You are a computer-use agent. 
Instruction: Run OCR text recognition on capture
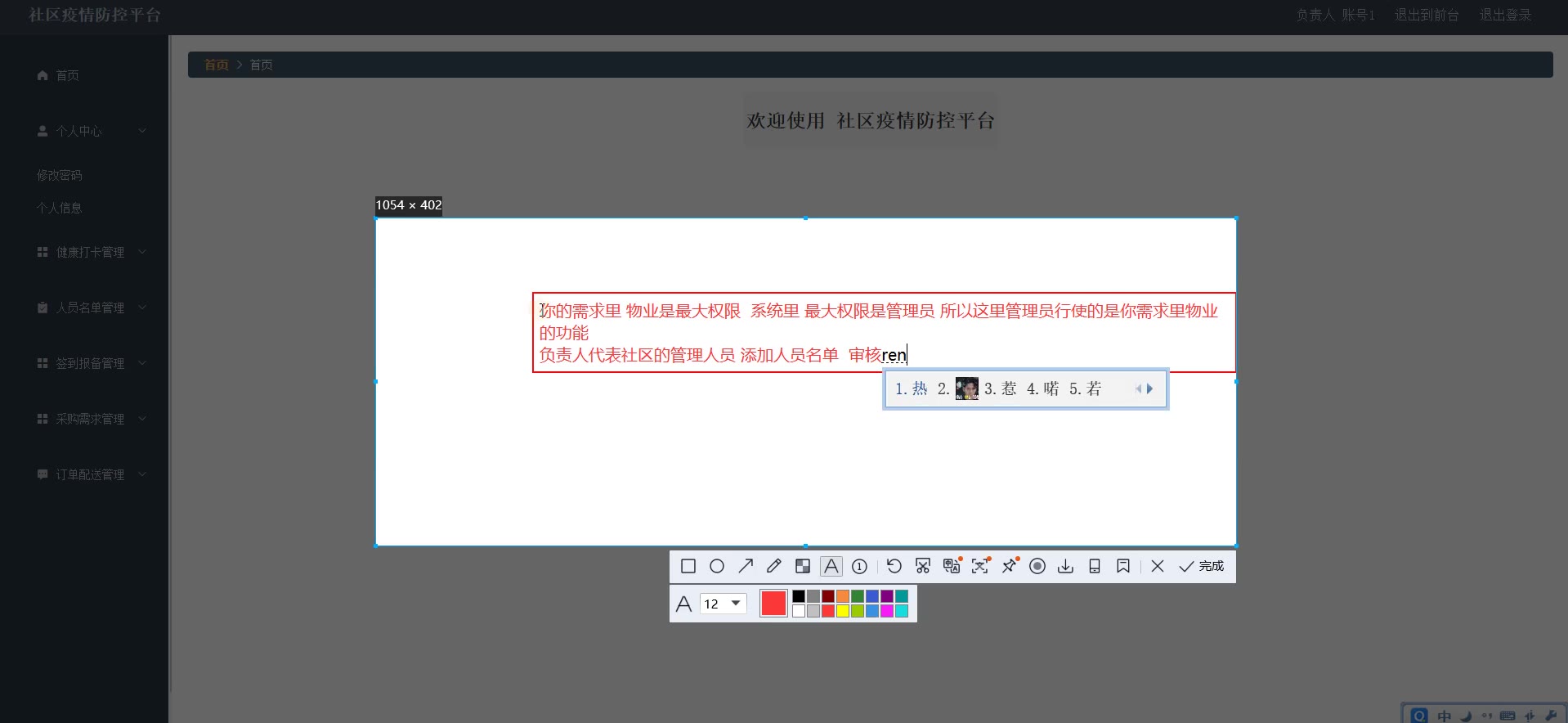coord(980,566)
